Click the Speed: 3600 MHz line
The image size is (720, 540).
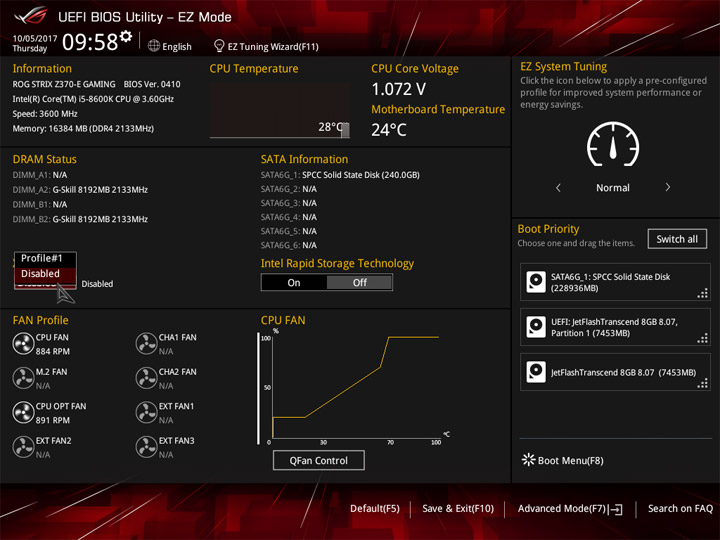click(x=45, y=114)
